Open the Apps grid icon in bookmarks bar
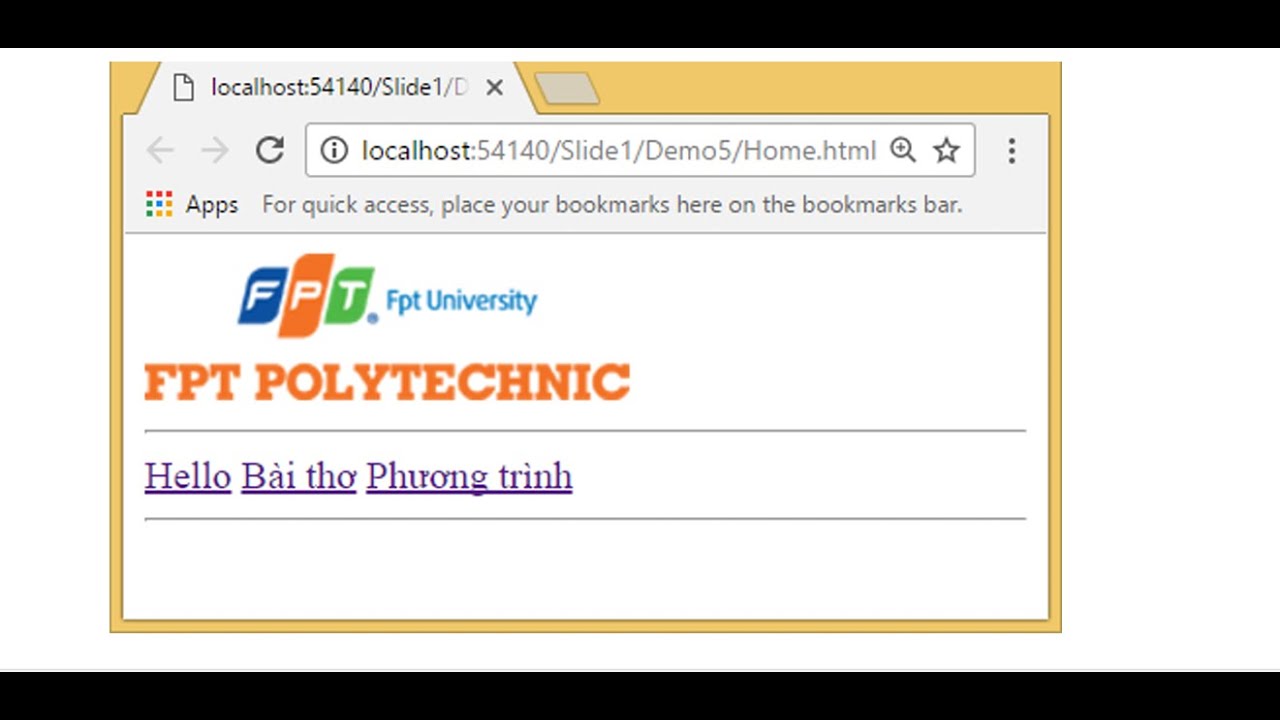Image resolution: width=1280 pixels, height=720 pixels. [159, 205]
